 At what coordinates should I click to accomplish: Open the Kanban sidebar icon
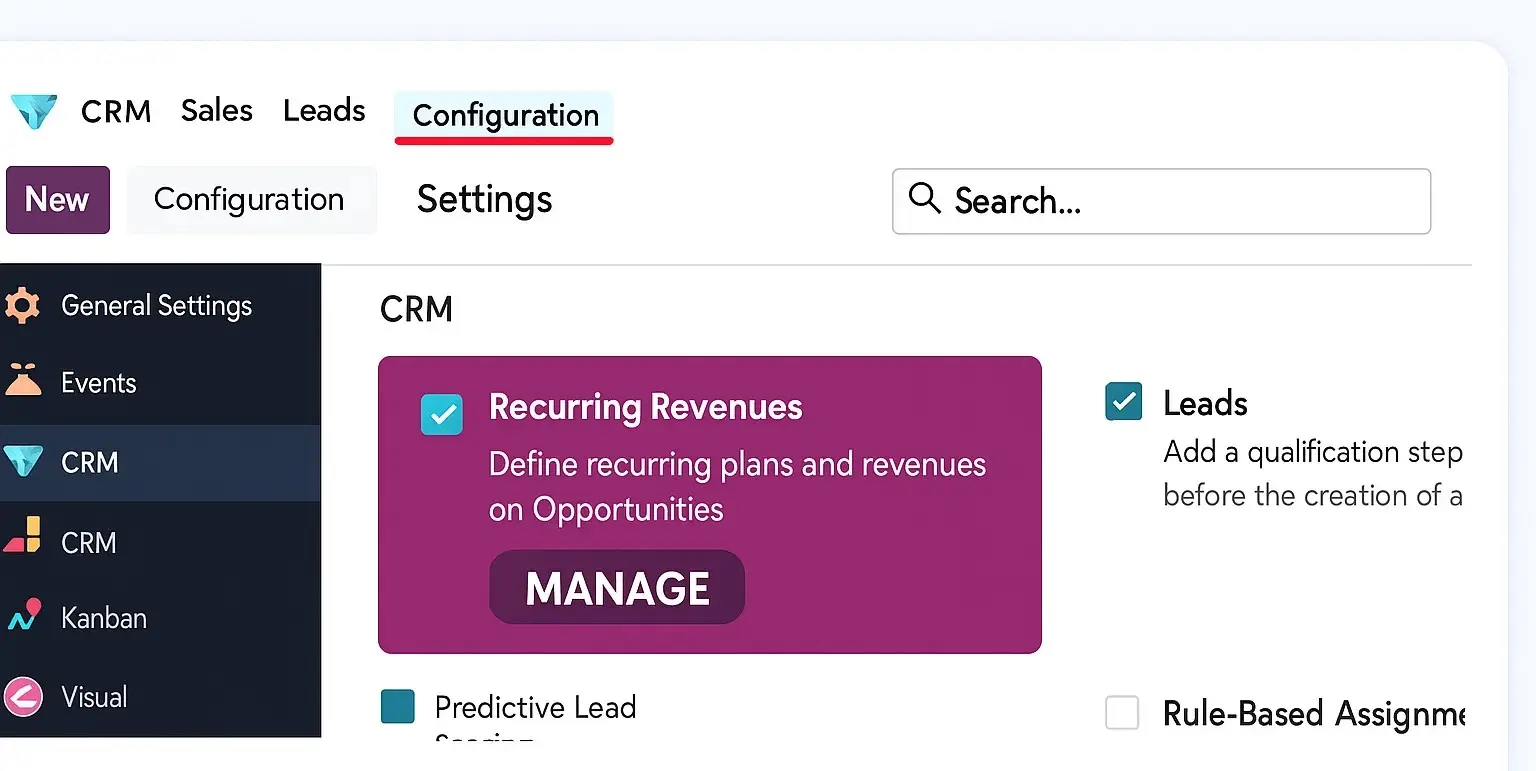point(23,615)
